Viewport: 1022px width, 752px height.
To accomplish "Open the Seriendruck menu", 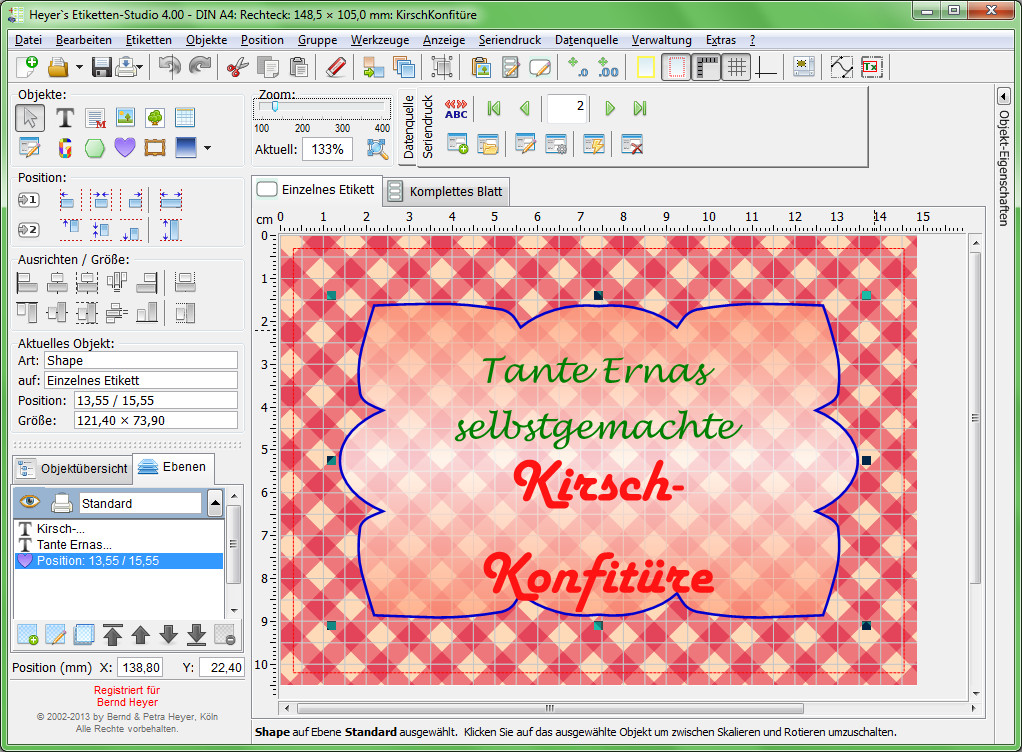I will tap(510, 40).
